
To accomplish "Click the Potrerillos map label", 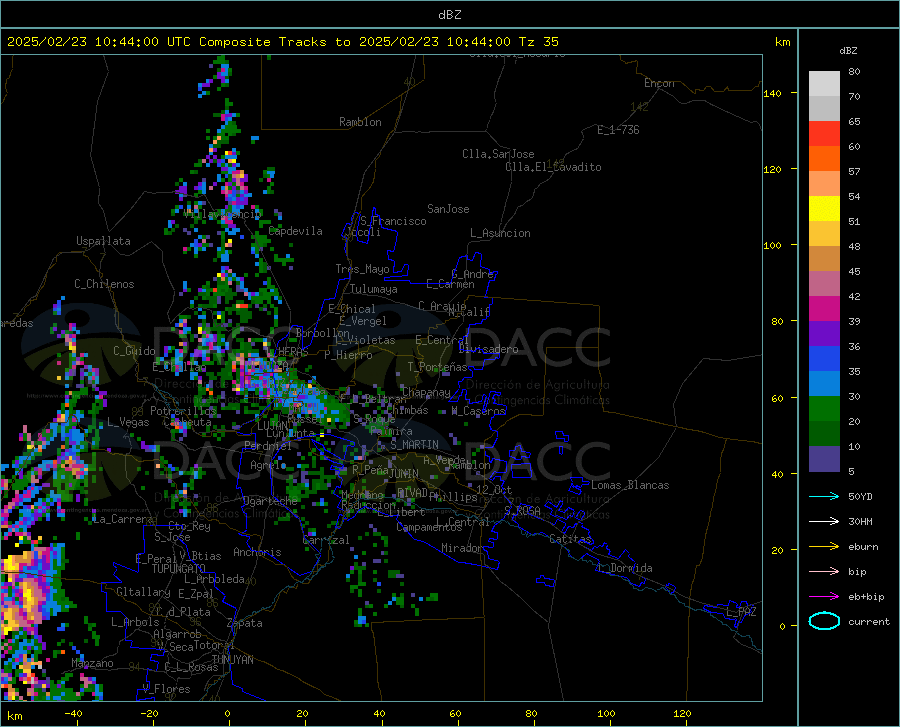I will pyautogui.click(x=183, y=411).
